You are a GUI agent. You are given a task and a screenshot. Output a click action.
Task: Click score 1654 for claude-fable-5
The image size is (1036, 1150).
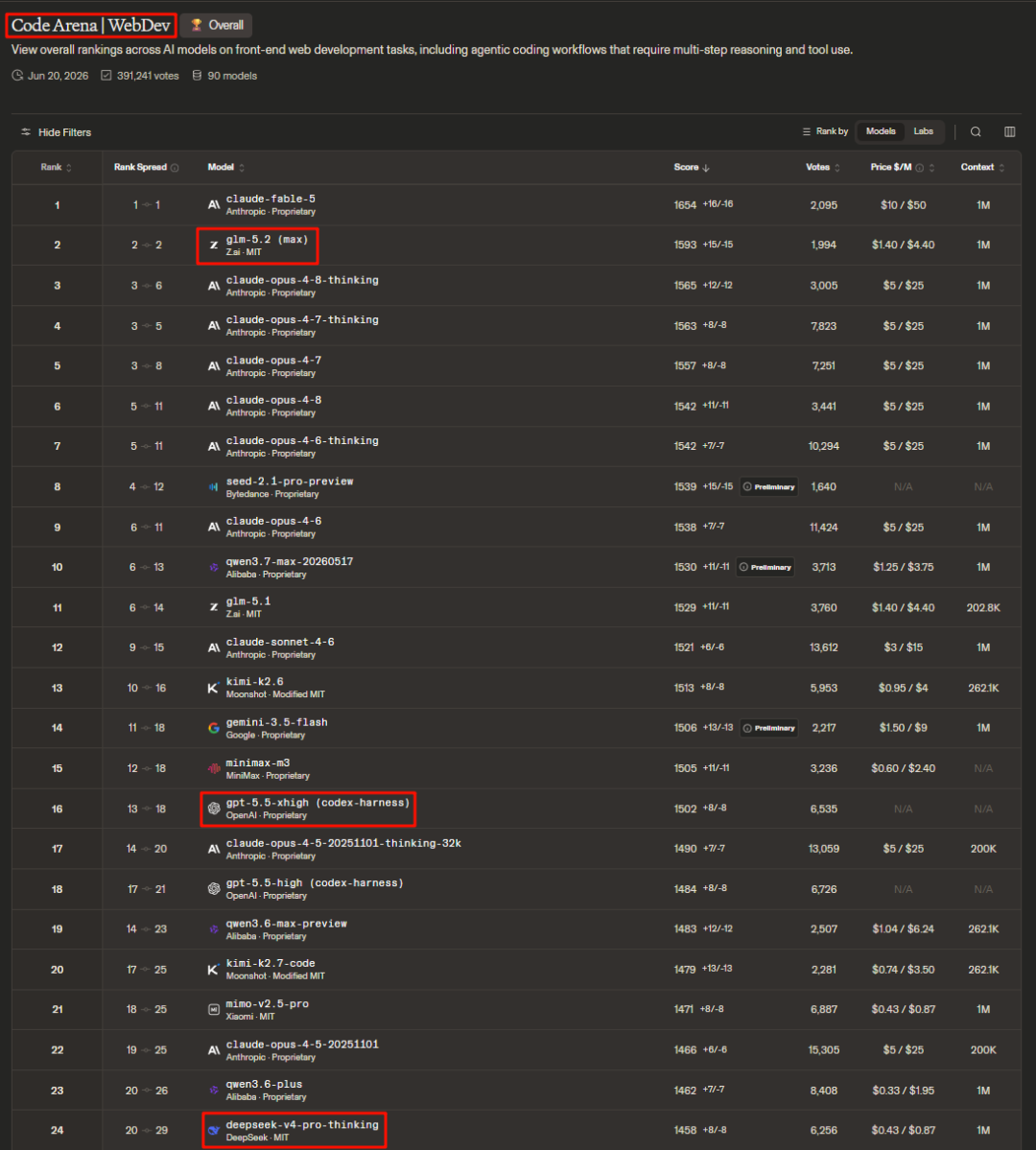click(x=685, y=205)
